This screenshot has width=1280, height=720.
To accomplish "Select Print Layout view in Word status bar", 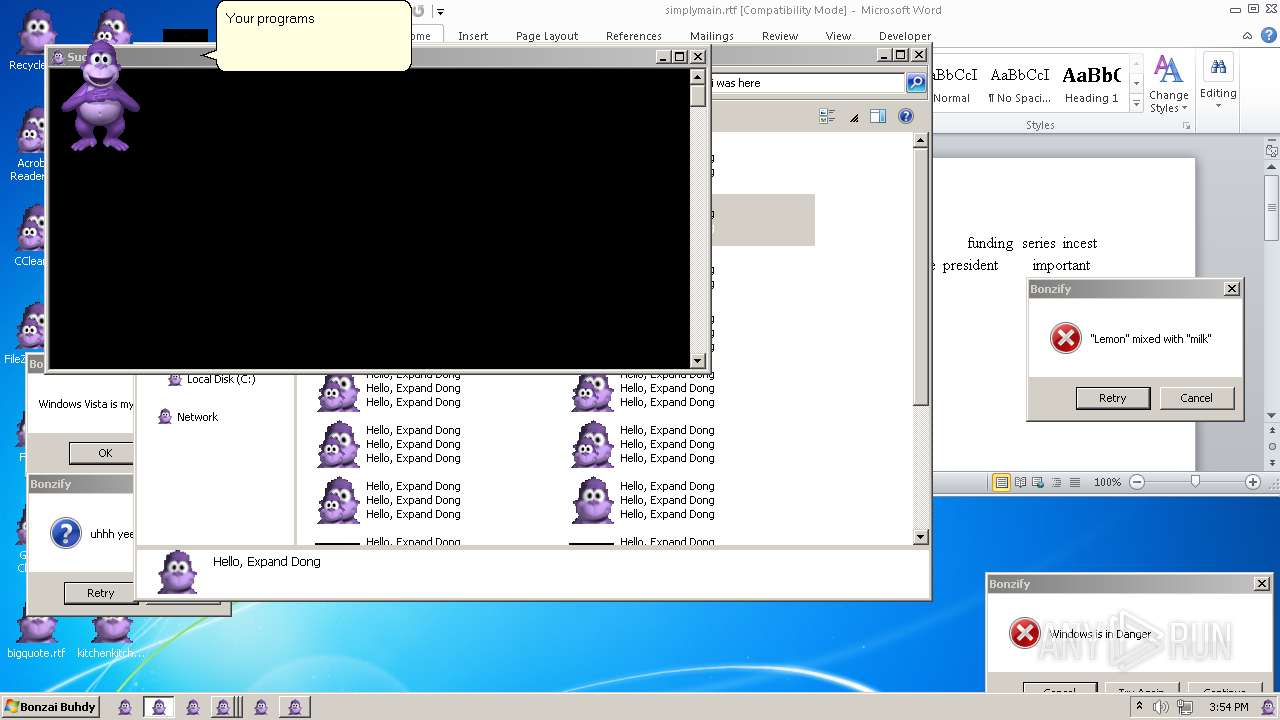I will [x=1001, y=482].
